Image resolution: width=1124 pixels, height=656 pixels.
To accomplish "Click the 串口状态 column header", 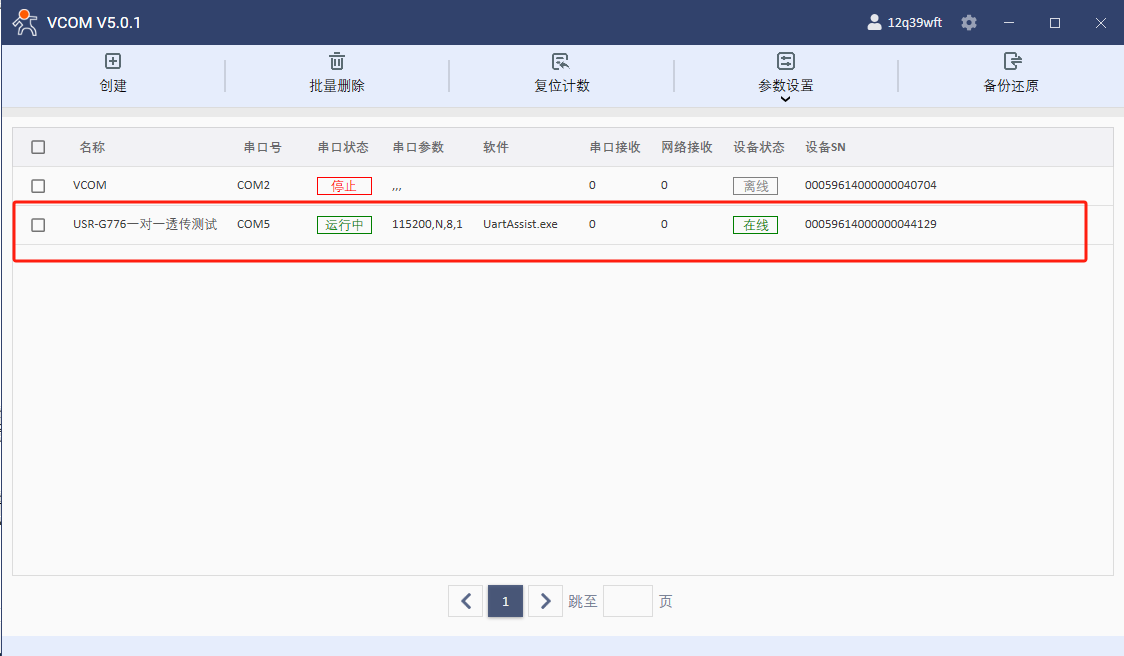I will pyautogui.click(x=343, y=147).
